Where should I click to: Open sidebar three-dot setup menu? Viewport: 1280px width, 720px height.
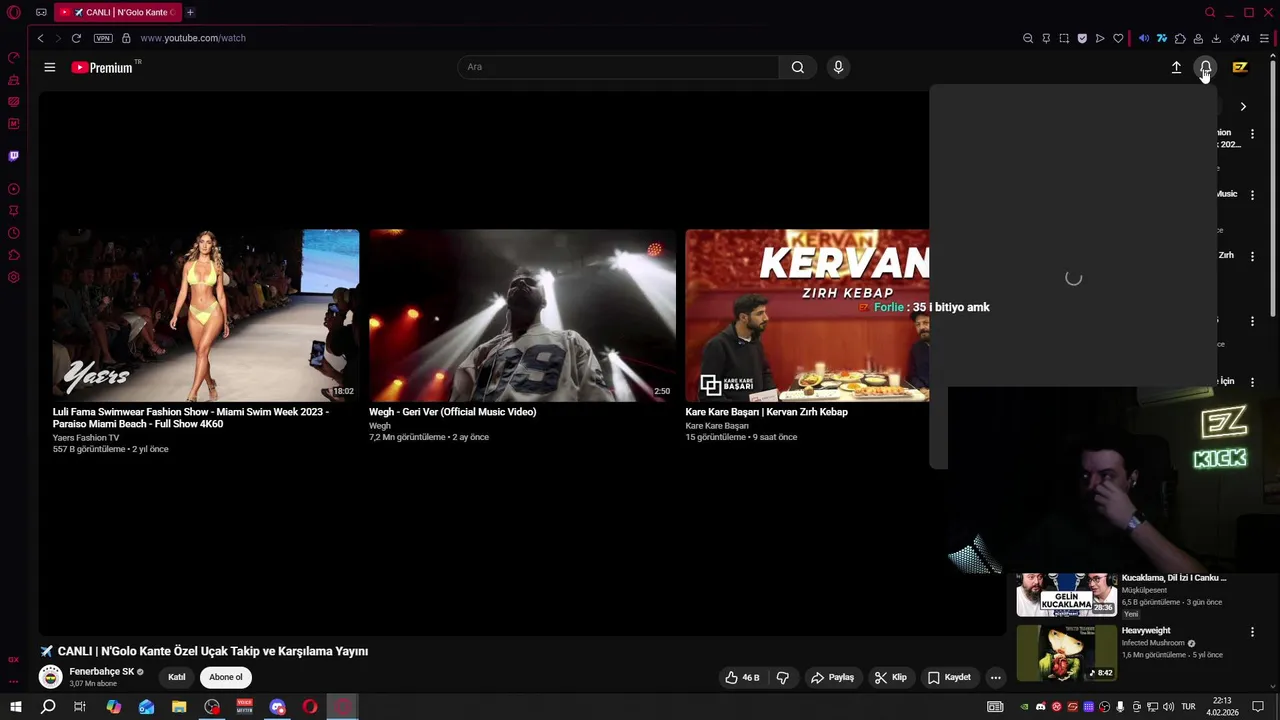pos(14,681)
